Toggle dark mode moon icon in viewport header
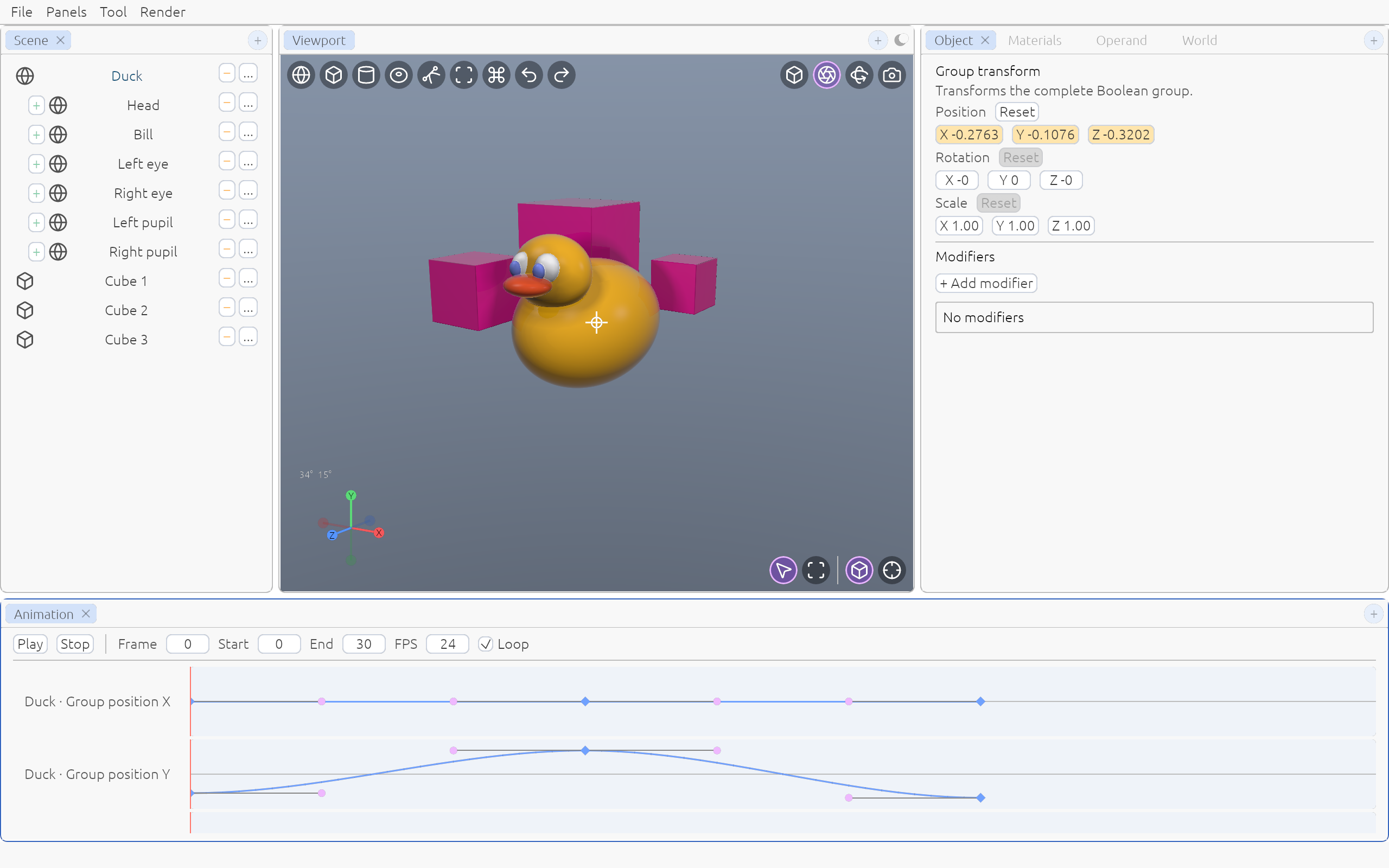Viewport: 1389px width, 868px height. [x=901, y=40]
